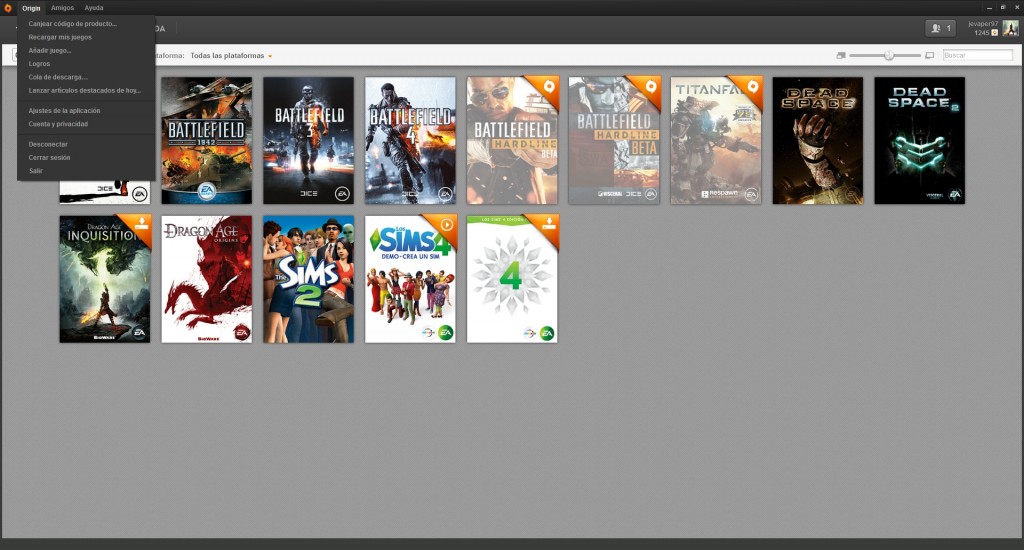Screen dimensions: 1024x550
Task: Choose Lanzar artículos destacados de hoy
Action: pyautogui.click(x=86, y=91)
